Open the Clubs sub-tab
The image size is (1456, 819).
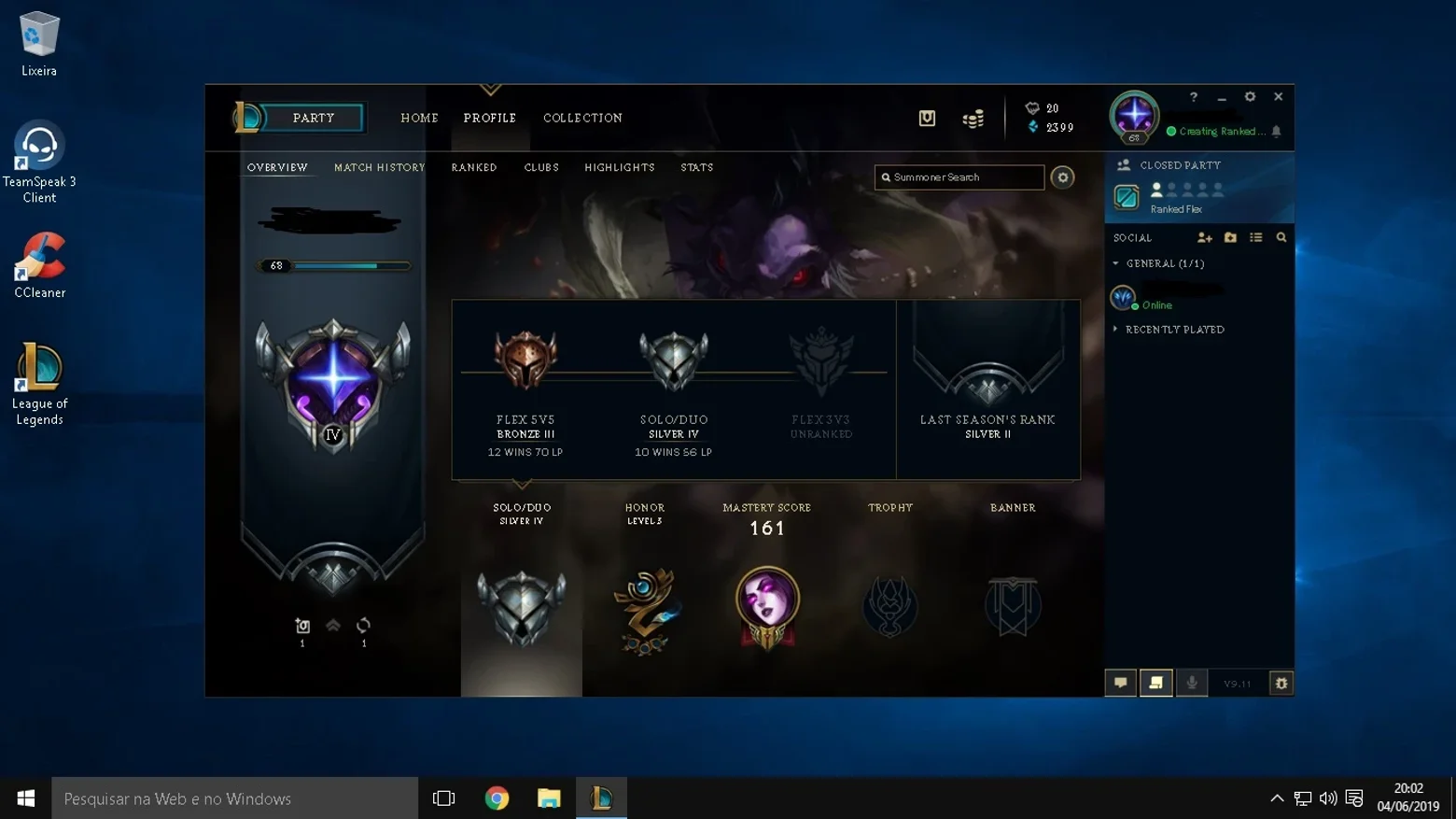pos(541,168)
